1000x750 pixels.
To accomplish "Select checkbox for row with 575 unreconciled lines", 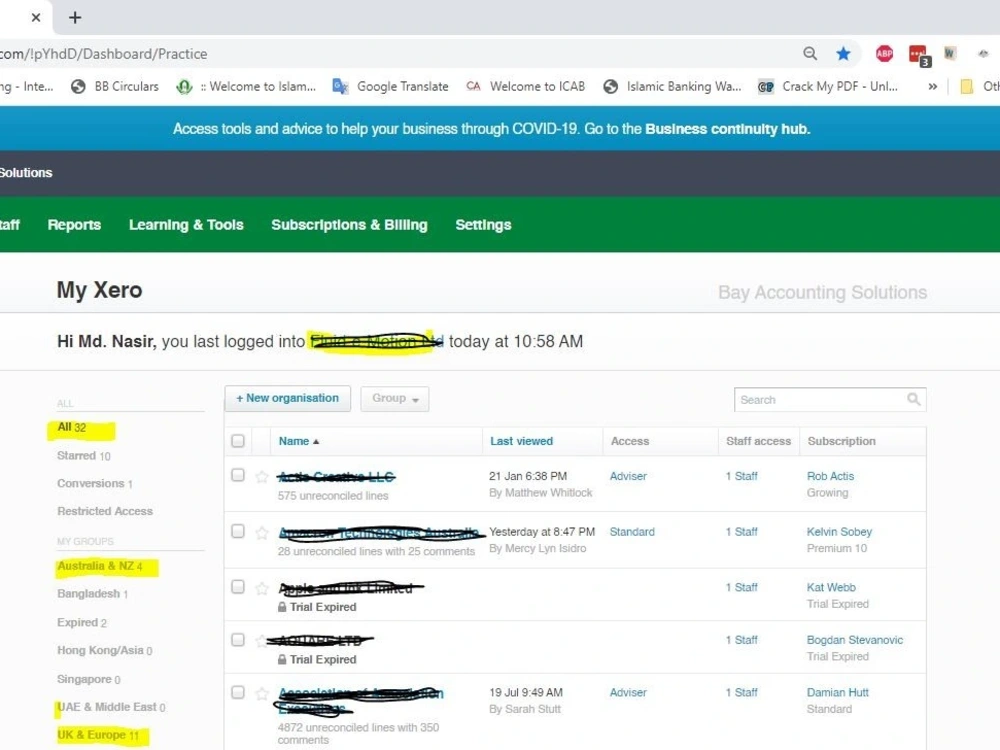I will (x=238, y=475).
